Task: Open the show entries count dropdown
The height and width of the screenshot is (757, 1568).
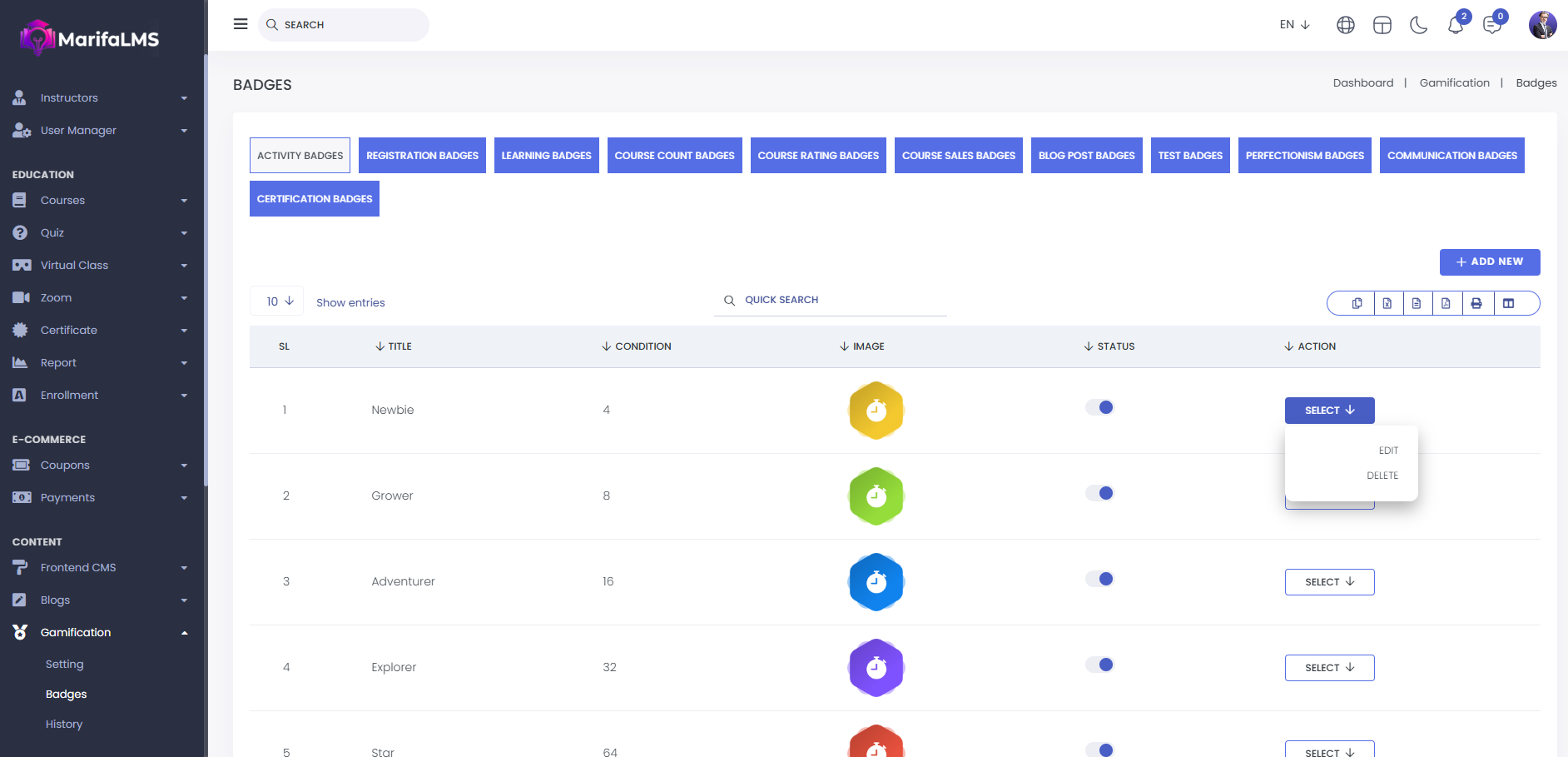Action: (277, 301)
